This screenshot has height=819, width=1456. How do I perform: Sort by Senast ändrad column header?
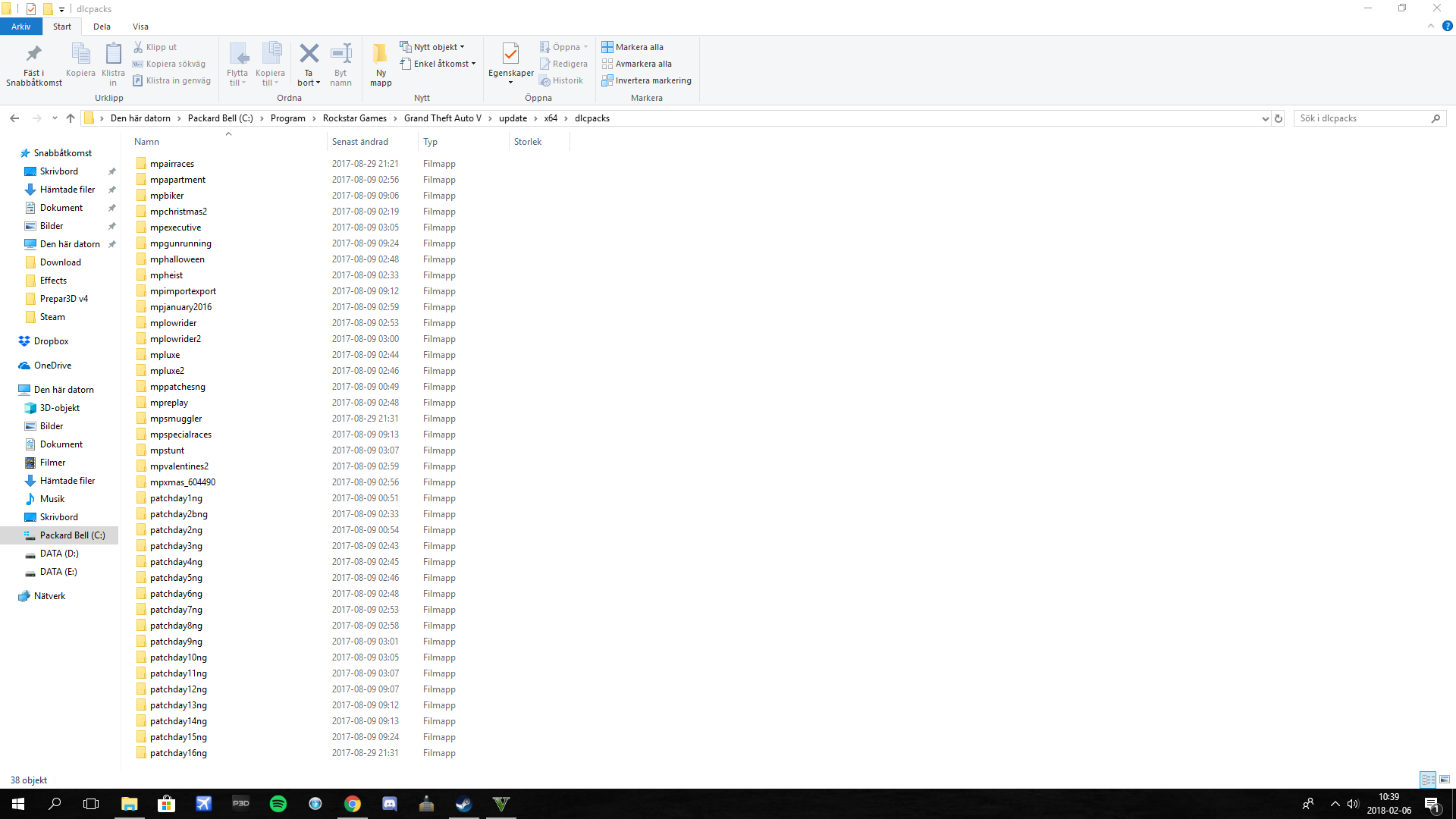[x=360, y=142]
